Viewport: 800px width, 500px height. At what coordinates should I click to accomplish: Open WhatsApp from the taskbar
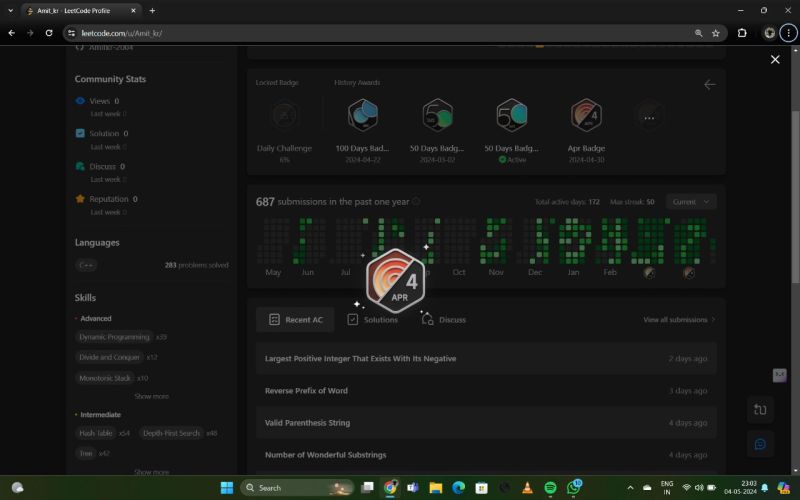click(573, 488)
